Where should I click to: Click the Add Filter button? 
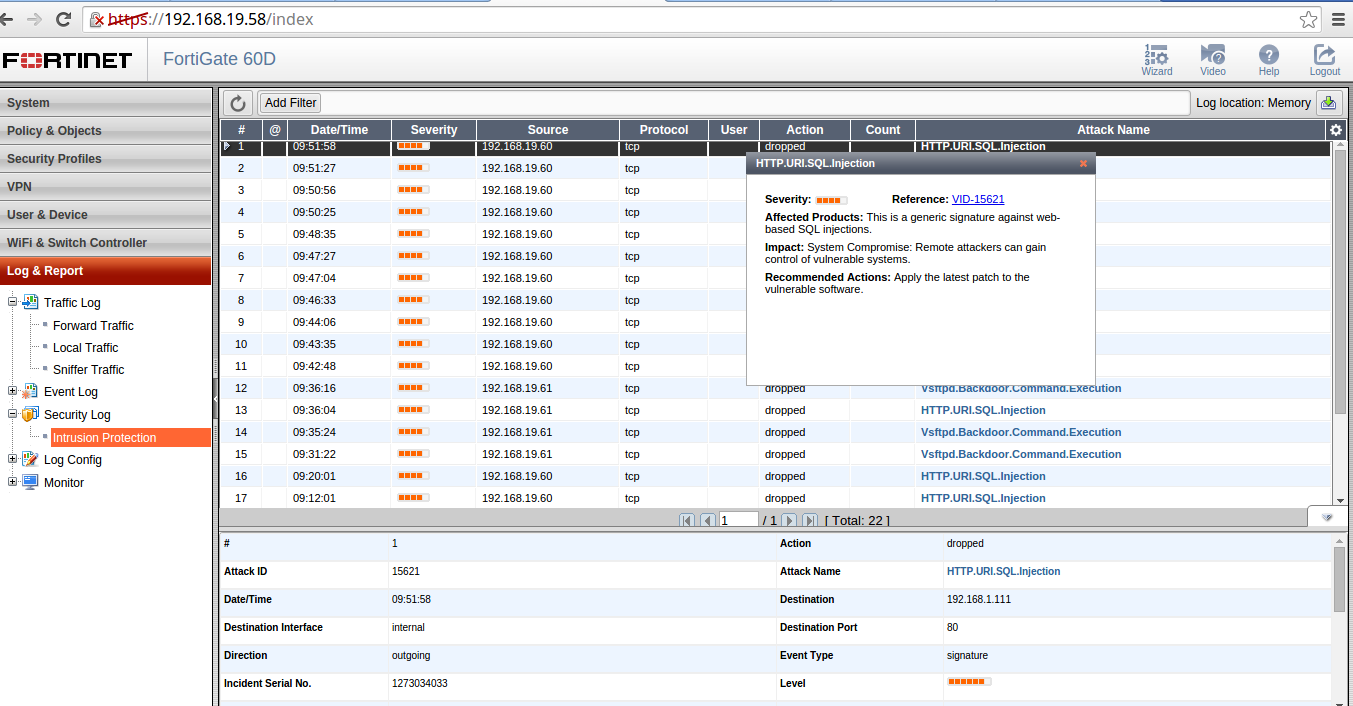[x=290, y=103]
